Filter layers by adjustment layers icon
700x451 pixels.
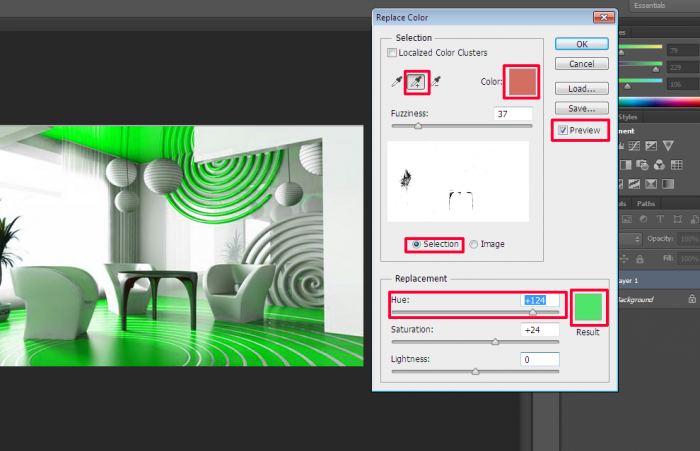[643, 219]
